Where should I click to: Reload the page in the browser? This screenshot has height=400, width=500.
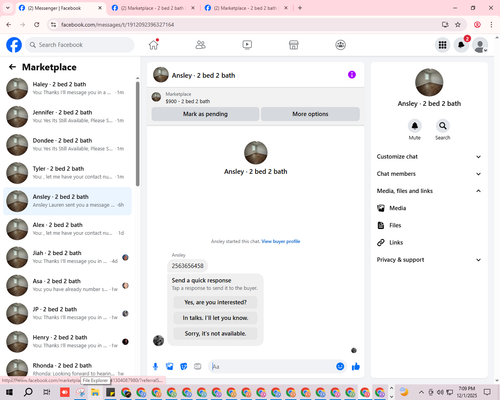pyautogui.click(x=37, y=24)
